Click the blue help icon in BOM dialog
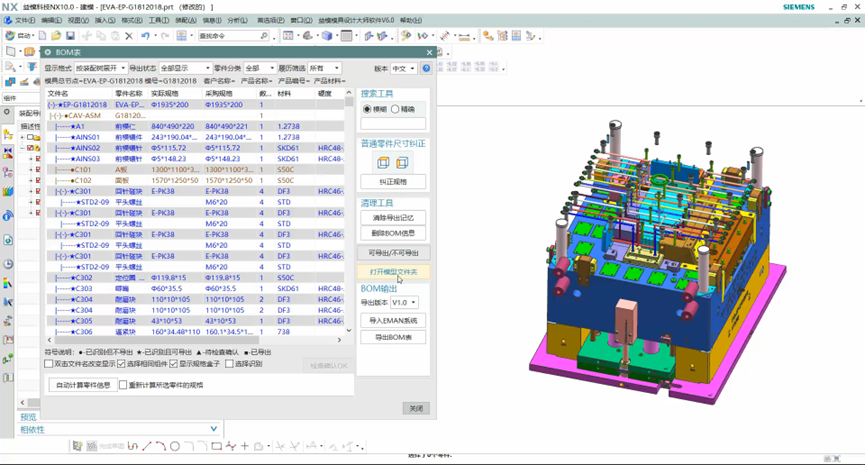Image resolution: width=865 pixels, height=465 pixels. coord(427,69)
